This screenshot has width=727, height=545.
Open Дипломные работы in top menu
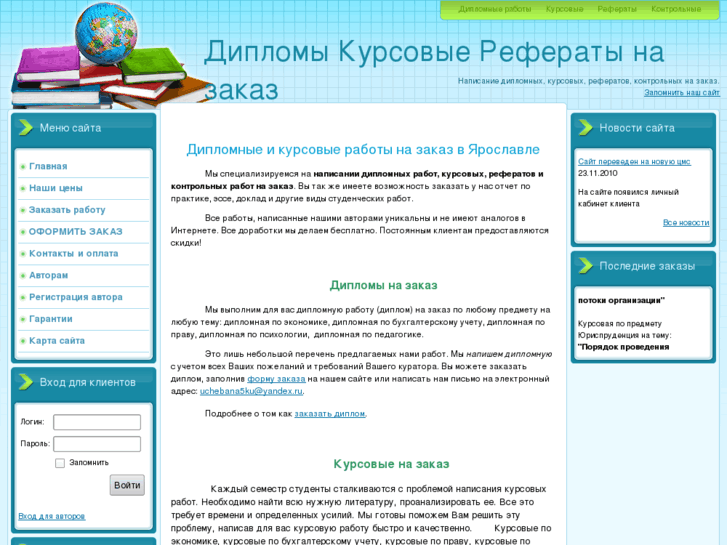[x=495, y=9]
